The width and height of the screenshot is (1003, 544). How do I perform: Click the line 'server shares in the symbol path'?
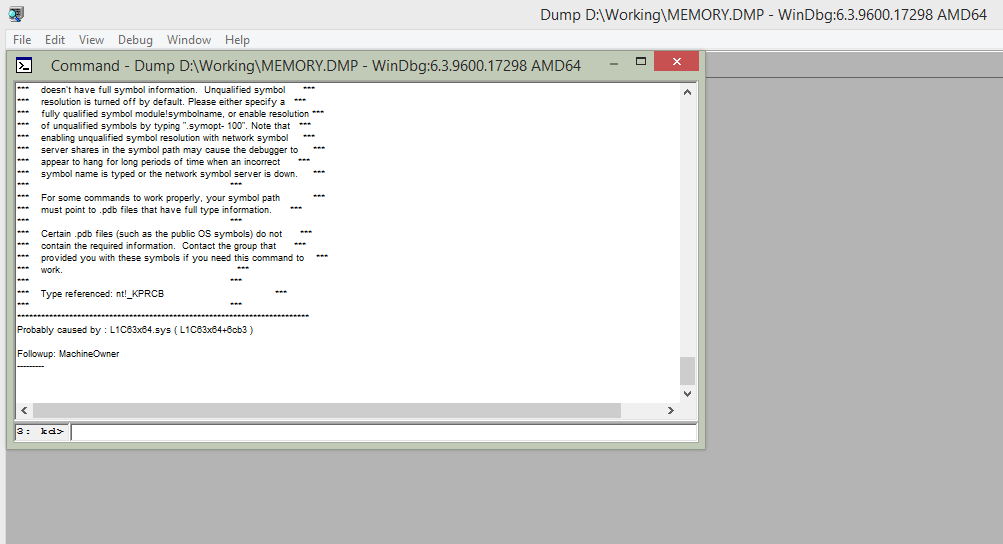[x=170, y=150]
